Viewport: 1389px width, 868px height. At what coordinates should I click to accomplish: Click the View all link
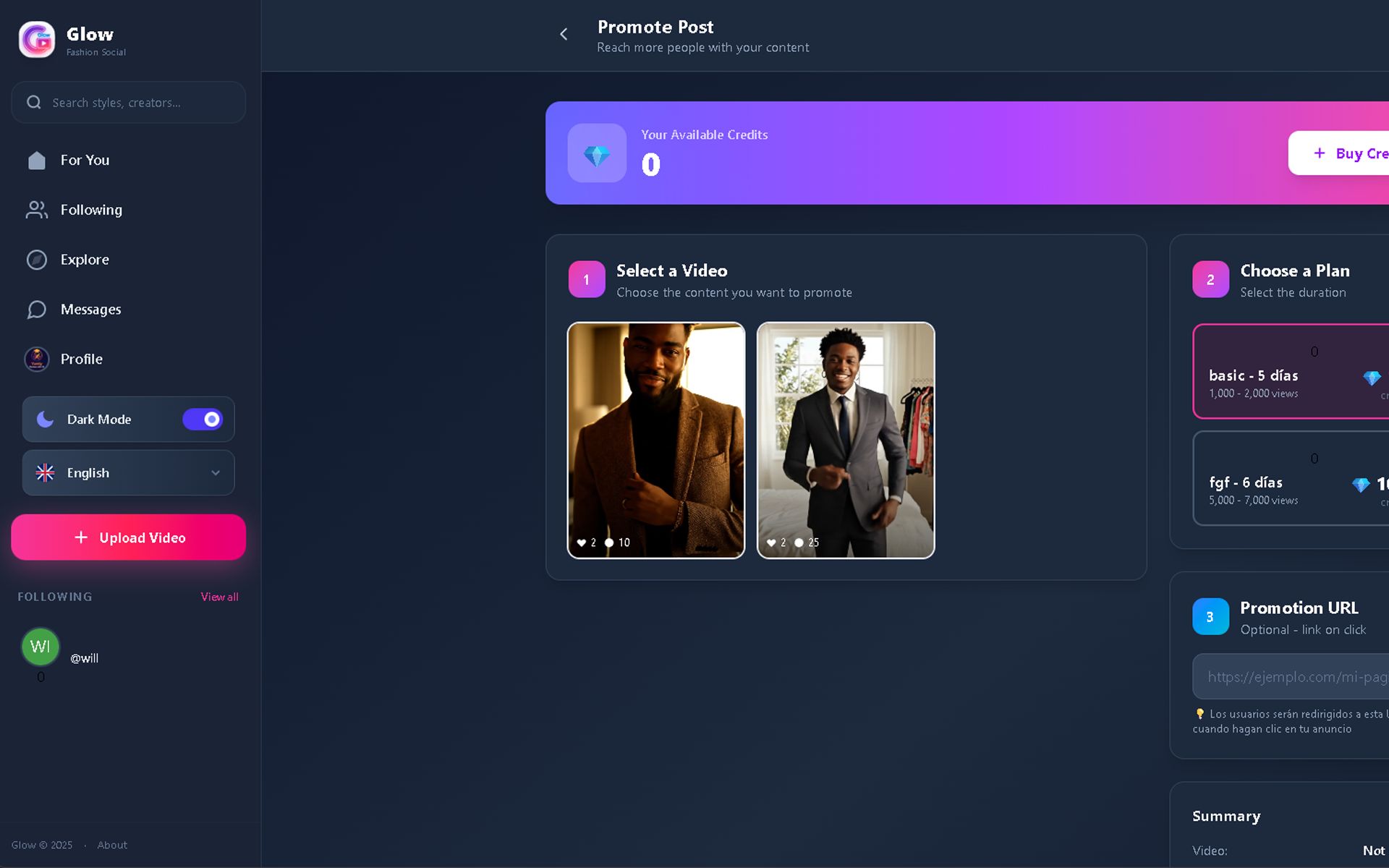tap(219, 597)
